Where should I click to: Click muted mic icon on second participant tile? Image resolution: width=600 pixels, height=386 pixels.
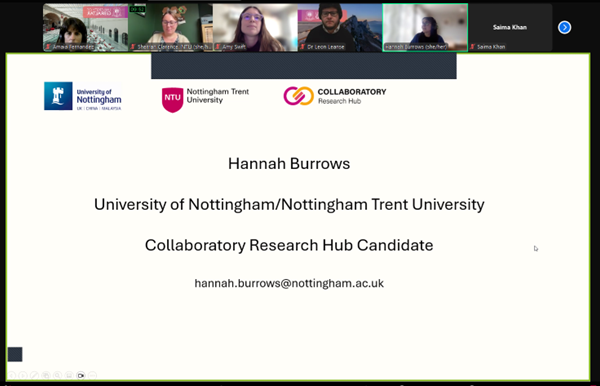(x=133, y=47)
